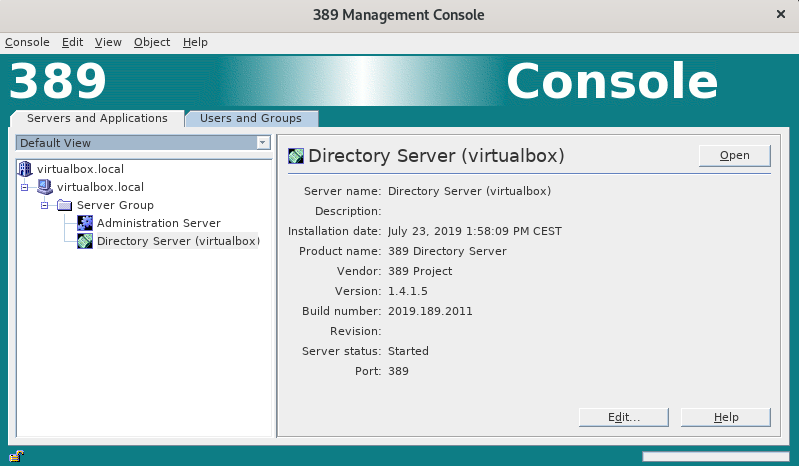Viewport: 799px width, 466px height.
Task: Collapse the virtualbox.local host node
Action: tap(24, 187)
